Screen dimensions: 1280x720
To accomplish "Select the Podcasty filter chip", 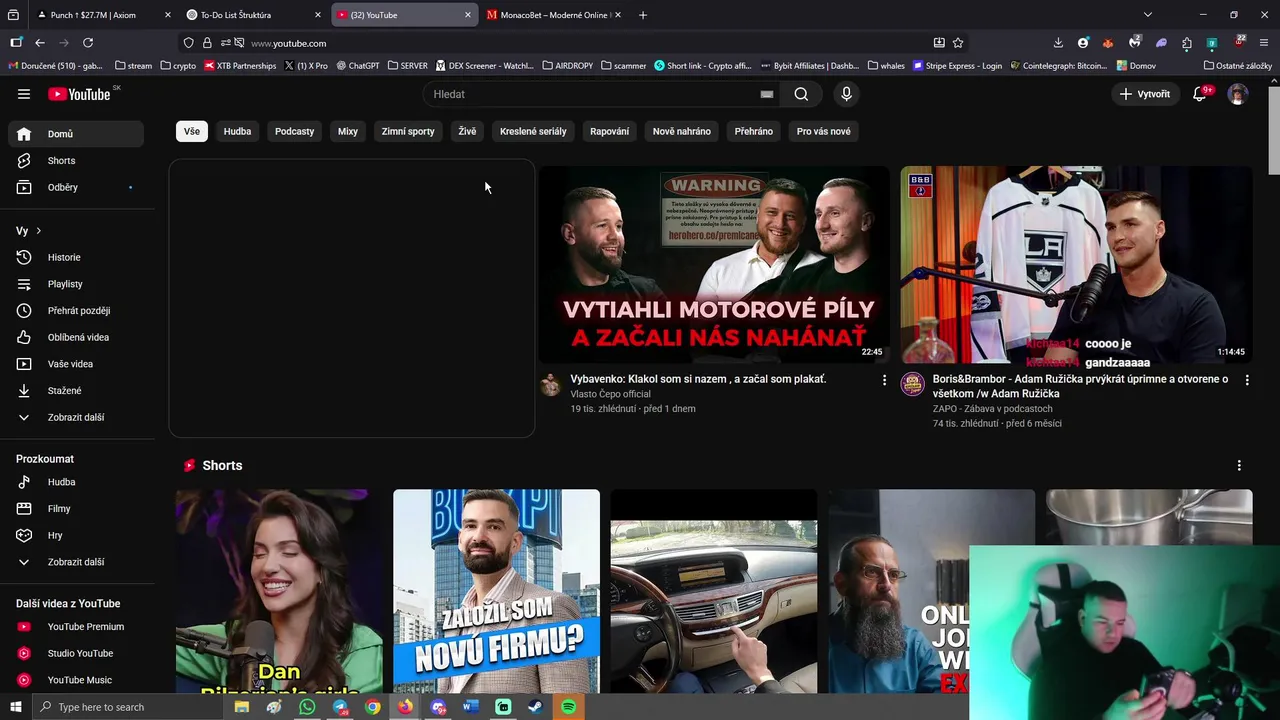I will point(294,131).
